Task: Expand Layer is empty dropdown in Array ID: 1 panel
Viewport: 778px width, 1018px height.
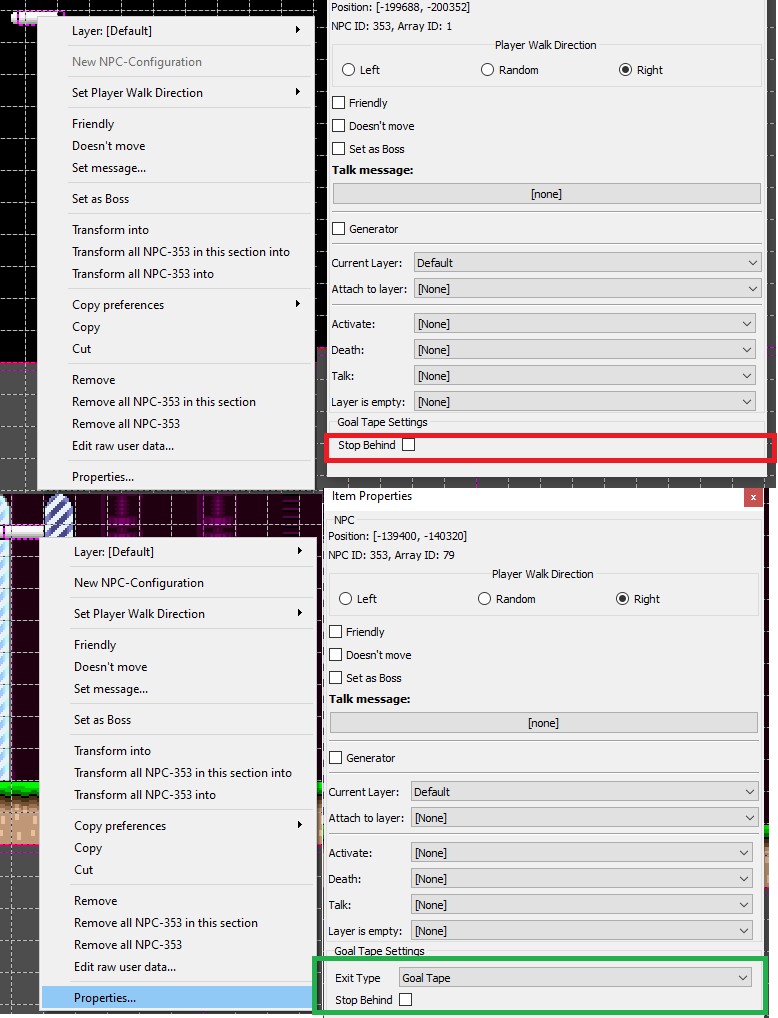Action: 584,402
